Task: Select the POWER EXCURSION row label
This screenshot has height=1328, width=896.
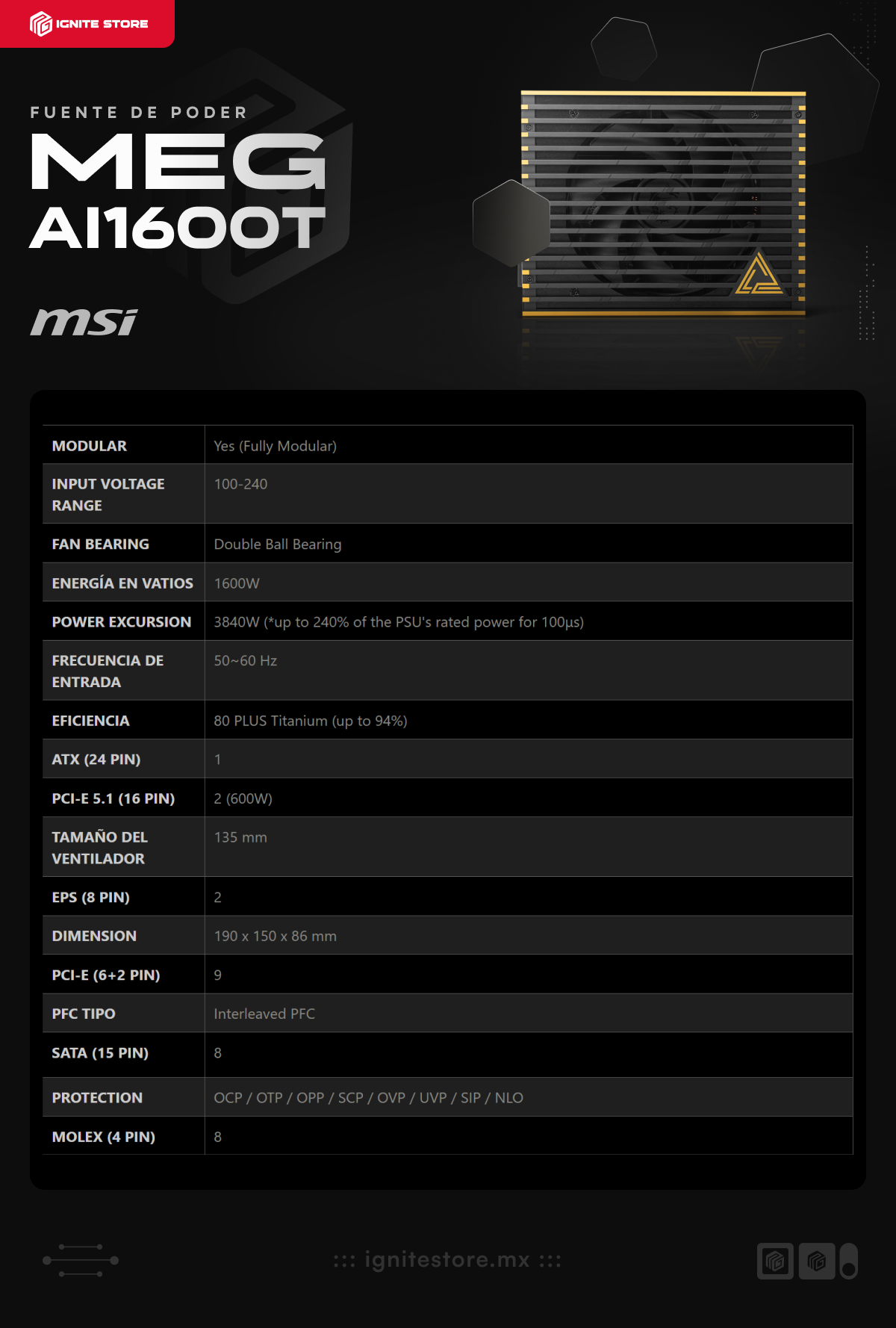Action: (122, 622)
